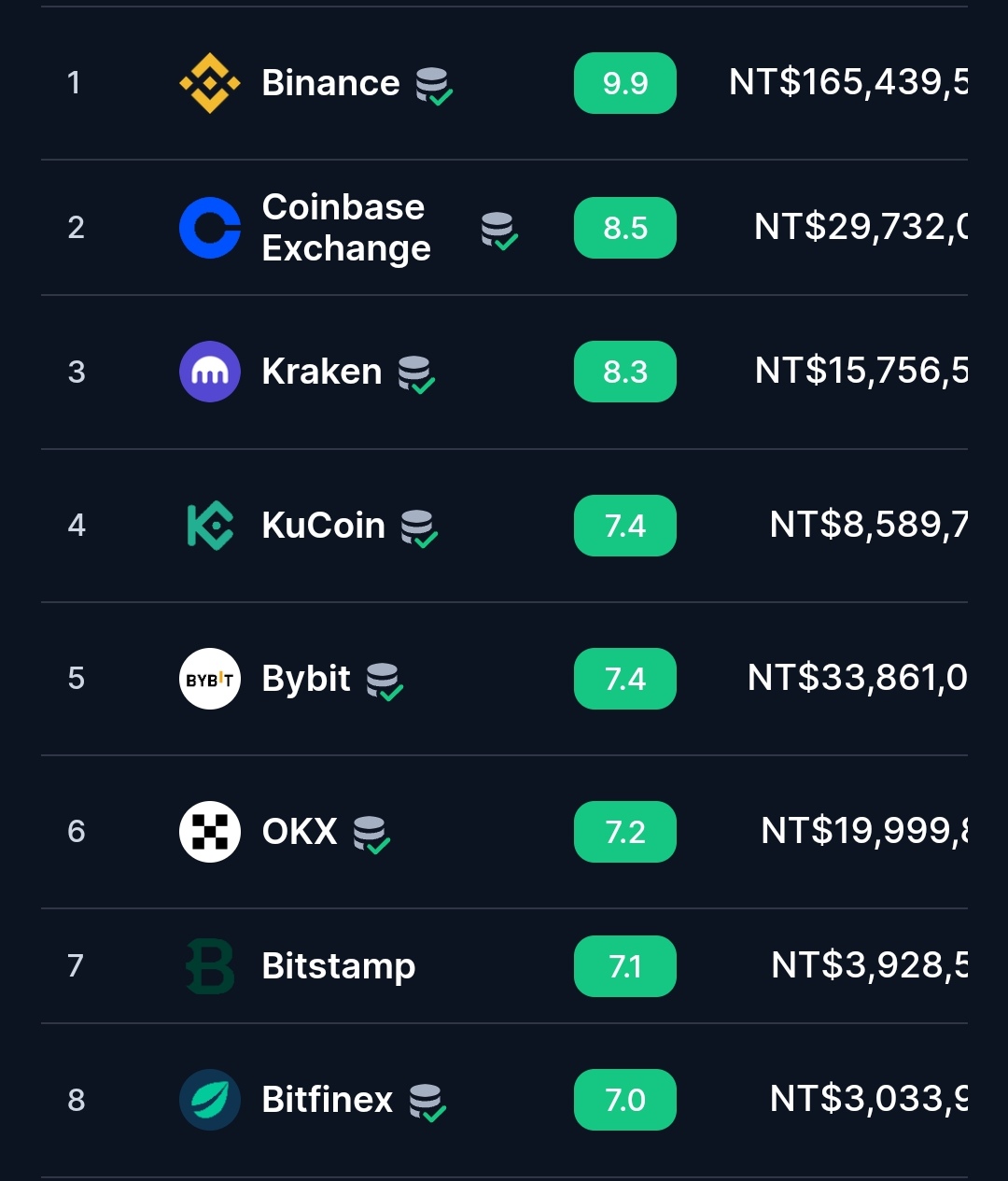Open the Bitstamp exchange page
The width and height of the screenshot is (1008, 1181).
(x=338, y=966)
